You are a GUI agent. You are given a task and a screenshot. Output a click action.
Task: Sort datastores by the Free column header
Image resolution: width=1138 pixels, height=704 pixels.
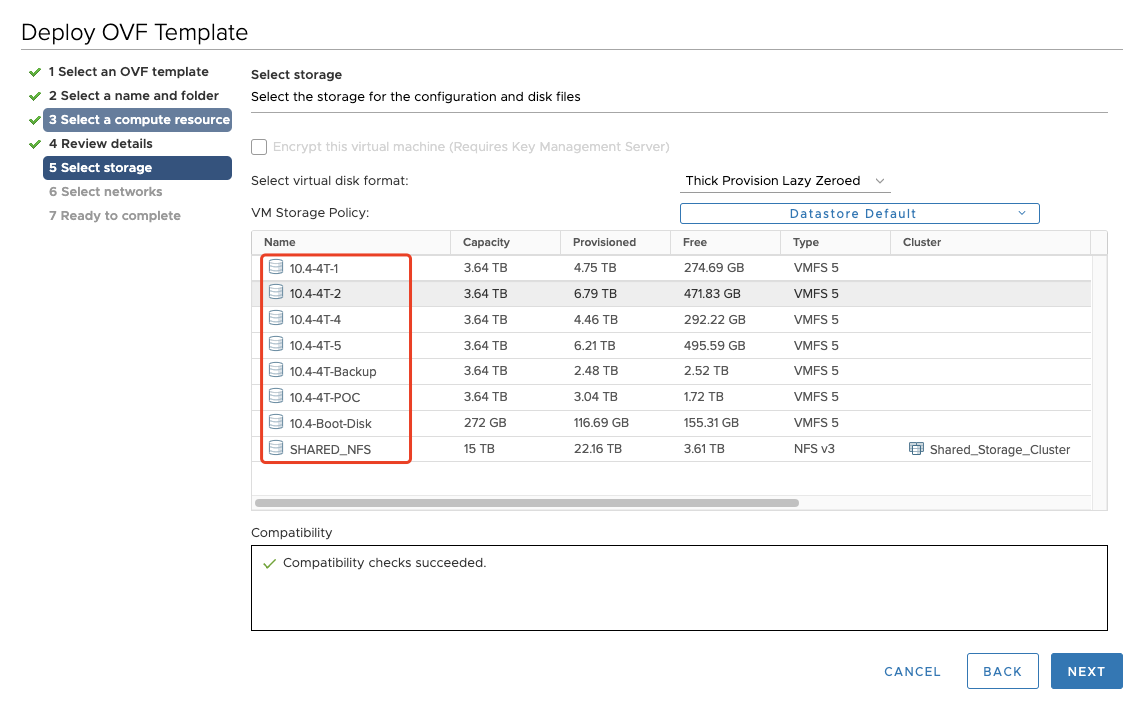point(695,242)
